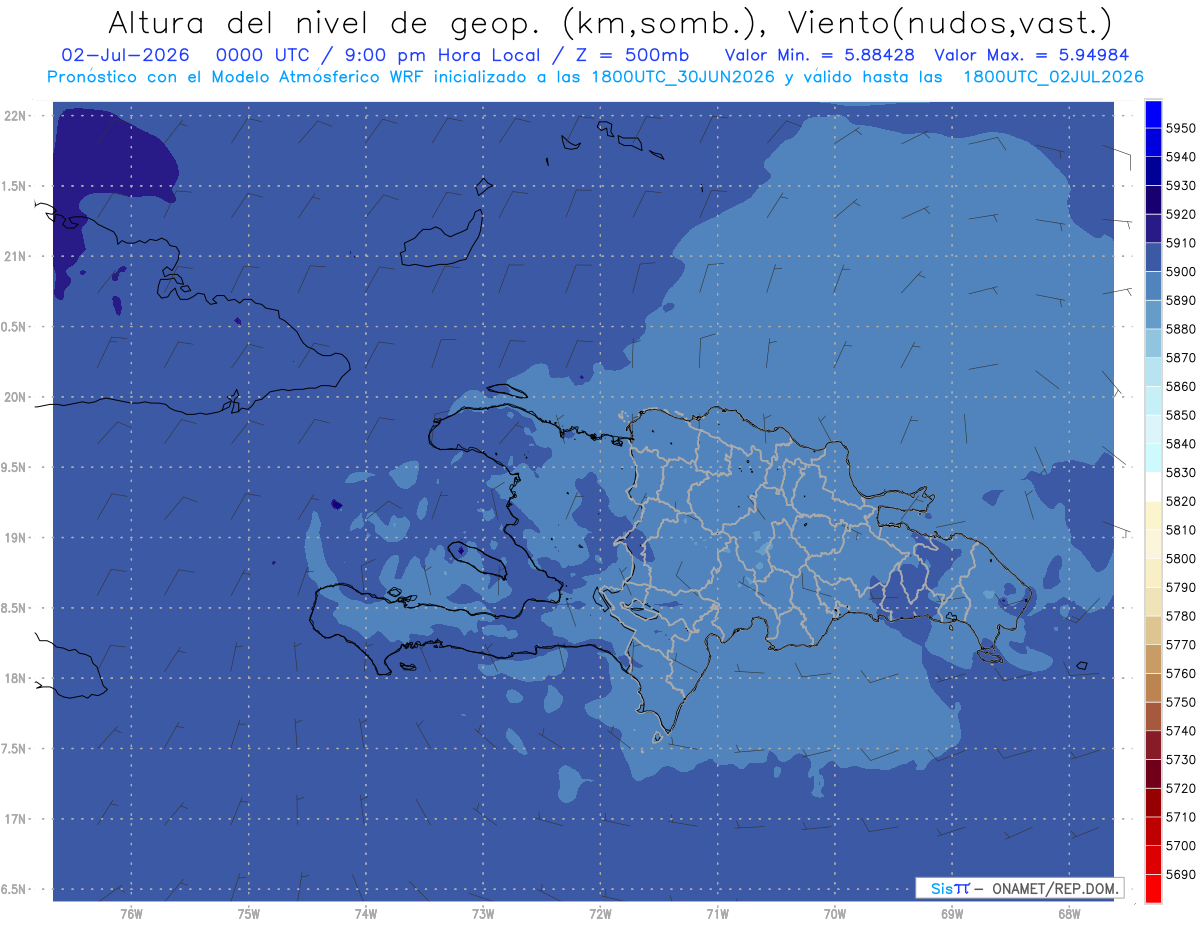
Task: Click the 'Valor Max. = 5.94984' text
Action: (1032, 55)
